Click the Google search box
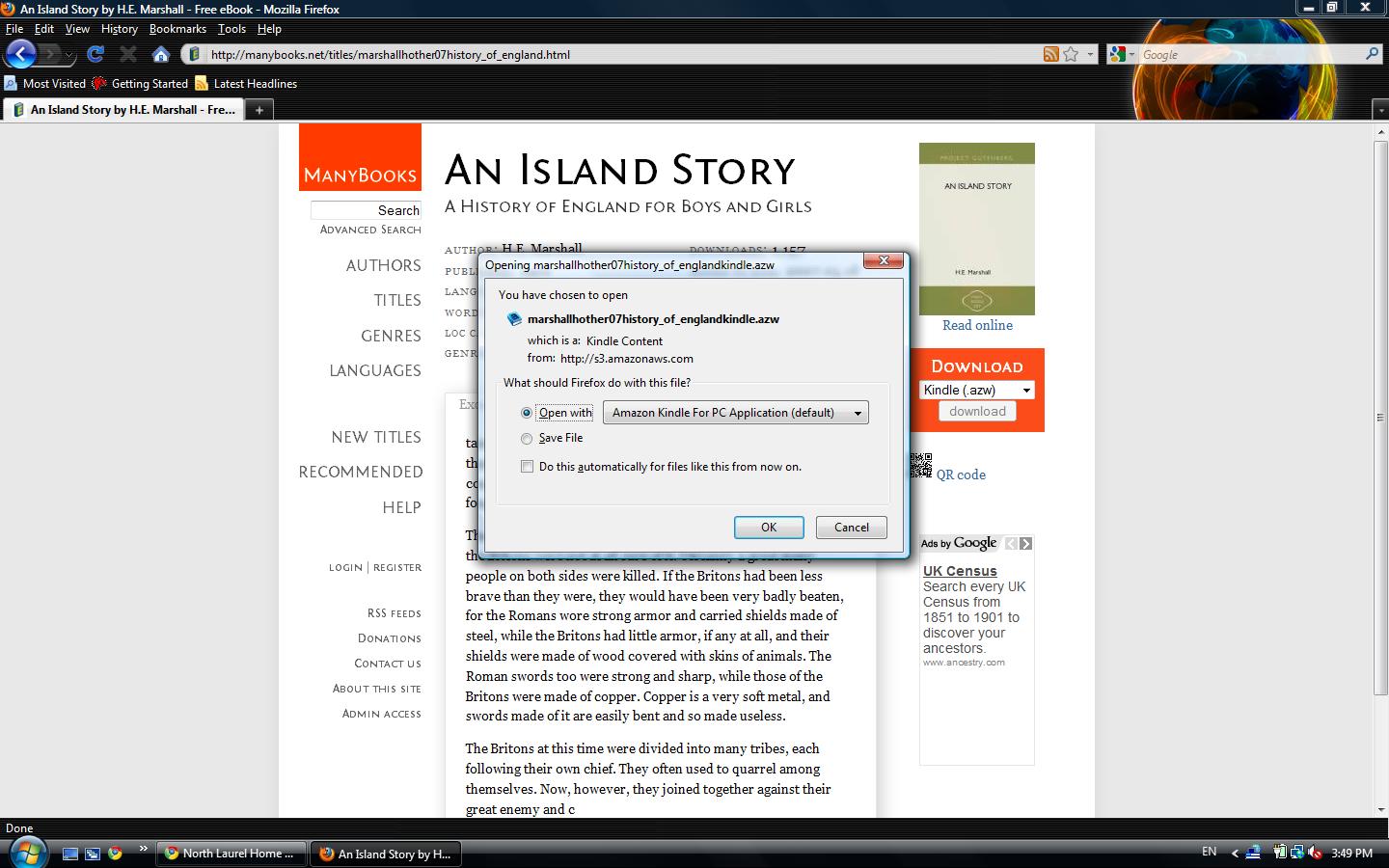The height and width of the screenshot is (868, 1389). coord(1251,55)
